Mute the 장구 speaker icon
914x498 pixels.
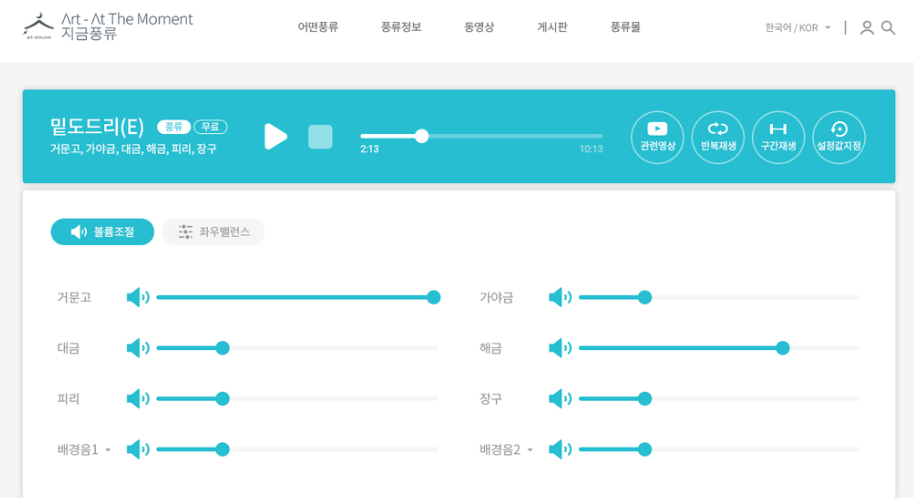coord(560,399)
